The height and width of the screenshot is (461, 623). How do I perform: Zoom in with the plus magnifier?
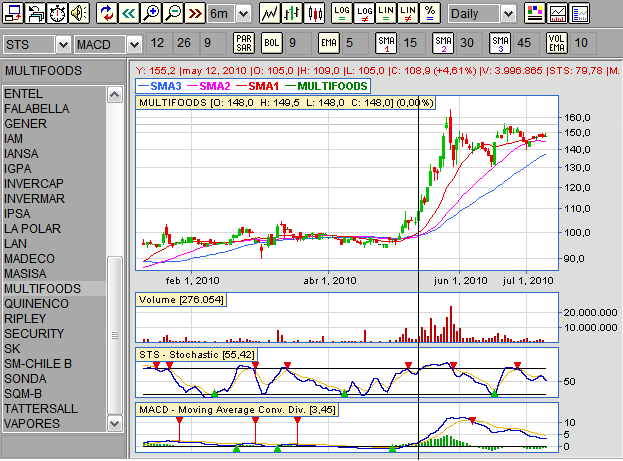(x=151, y=13)
